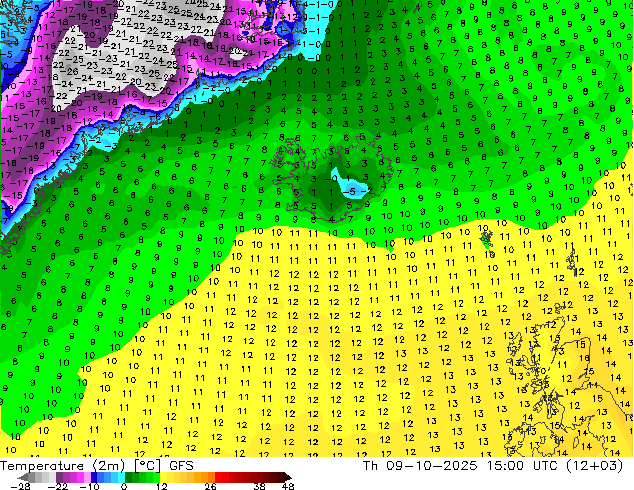634x490 pixels.
Task: Click the "-28" legend label
Action: [x=20, y=486]
